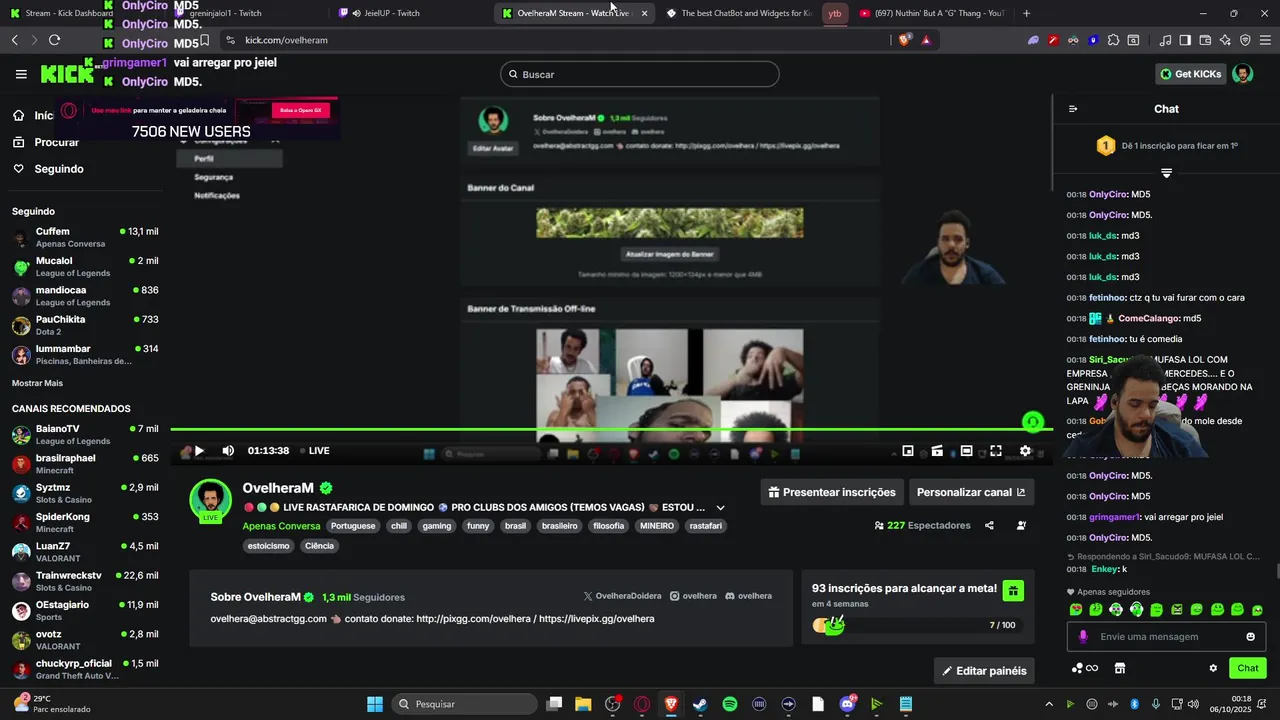Open the chat emote picker
Screen dimensions: 1280x720
[1250, 637]
